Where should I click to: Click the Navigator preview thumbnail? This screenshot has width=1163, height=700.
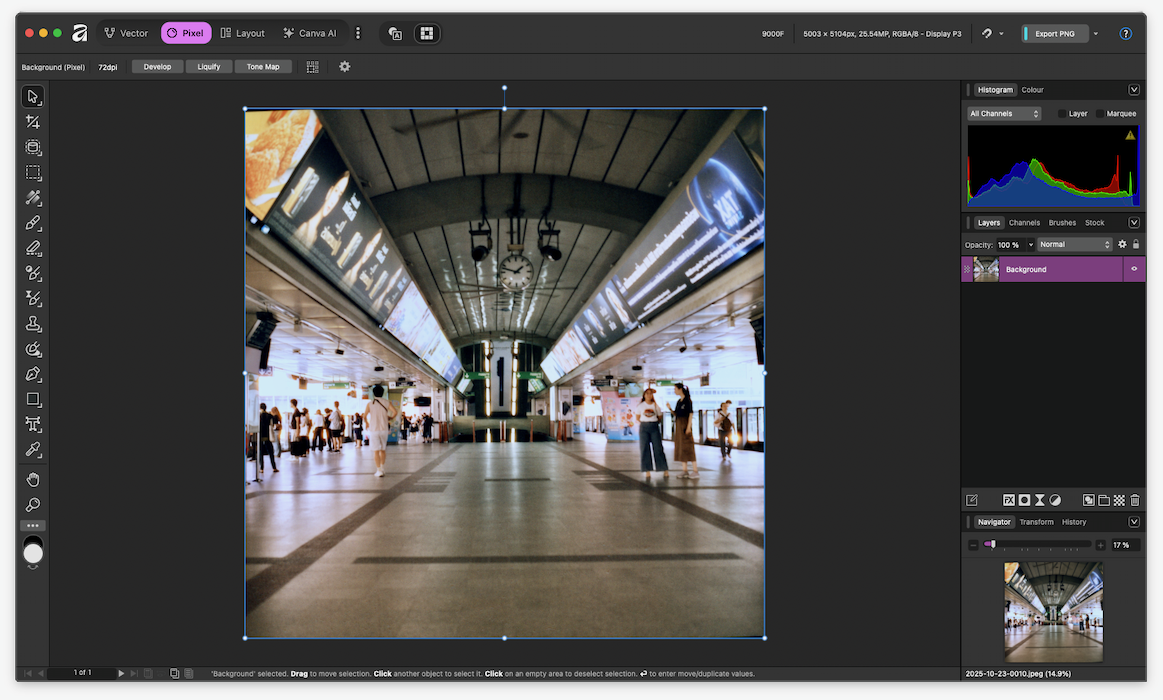coord(1053,611)
